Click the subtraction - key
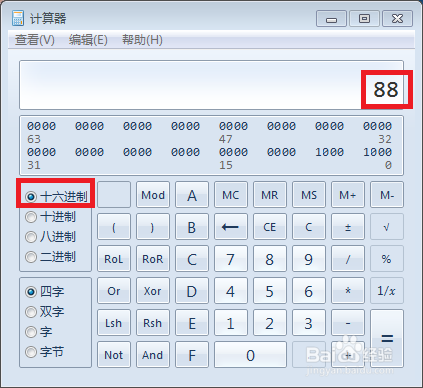423x388 pixels. 348,323
